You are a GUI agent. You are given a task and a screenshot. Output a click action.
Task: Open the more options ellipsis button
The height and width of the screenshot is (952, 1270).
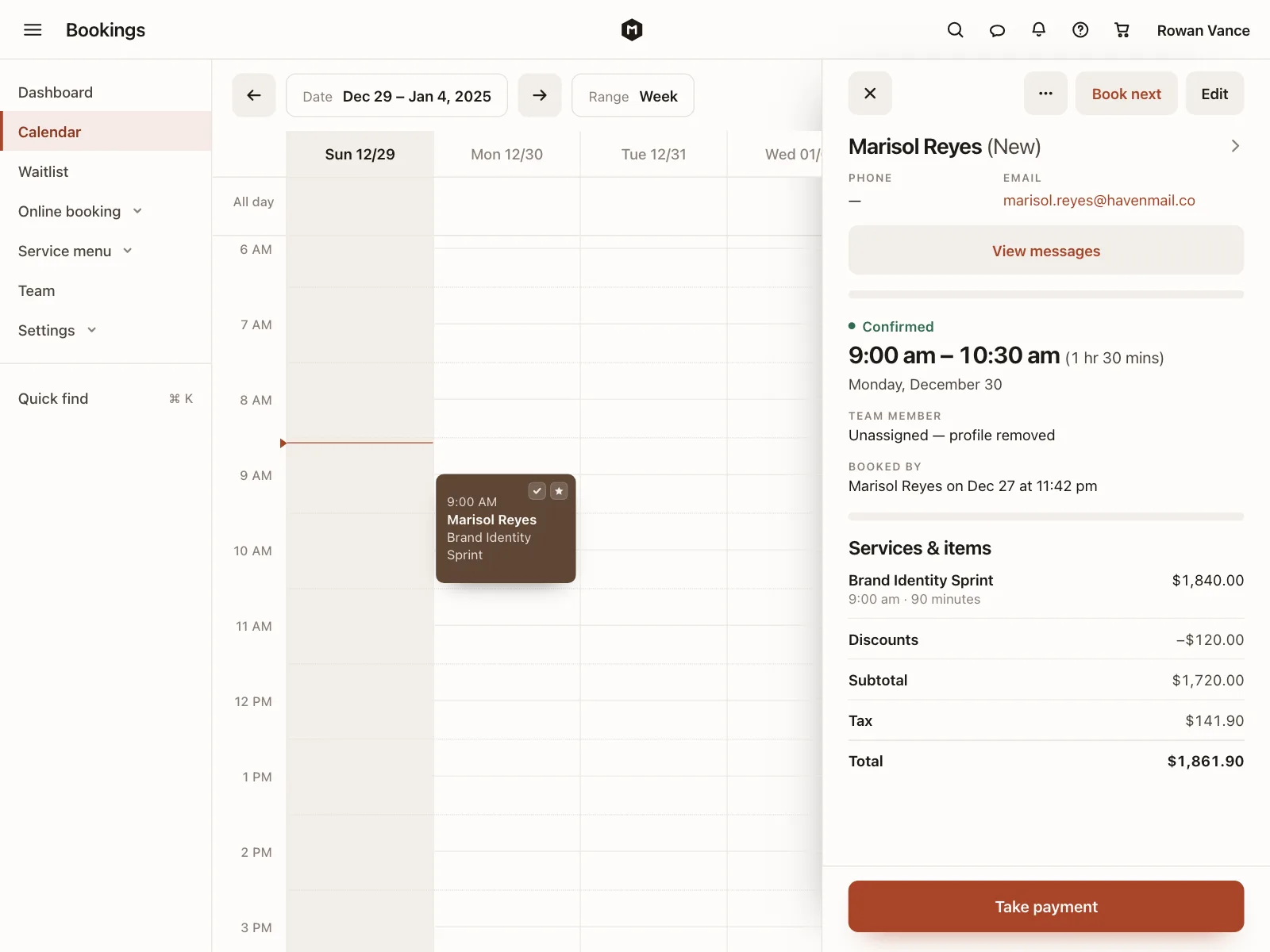tap(1045, 94)
